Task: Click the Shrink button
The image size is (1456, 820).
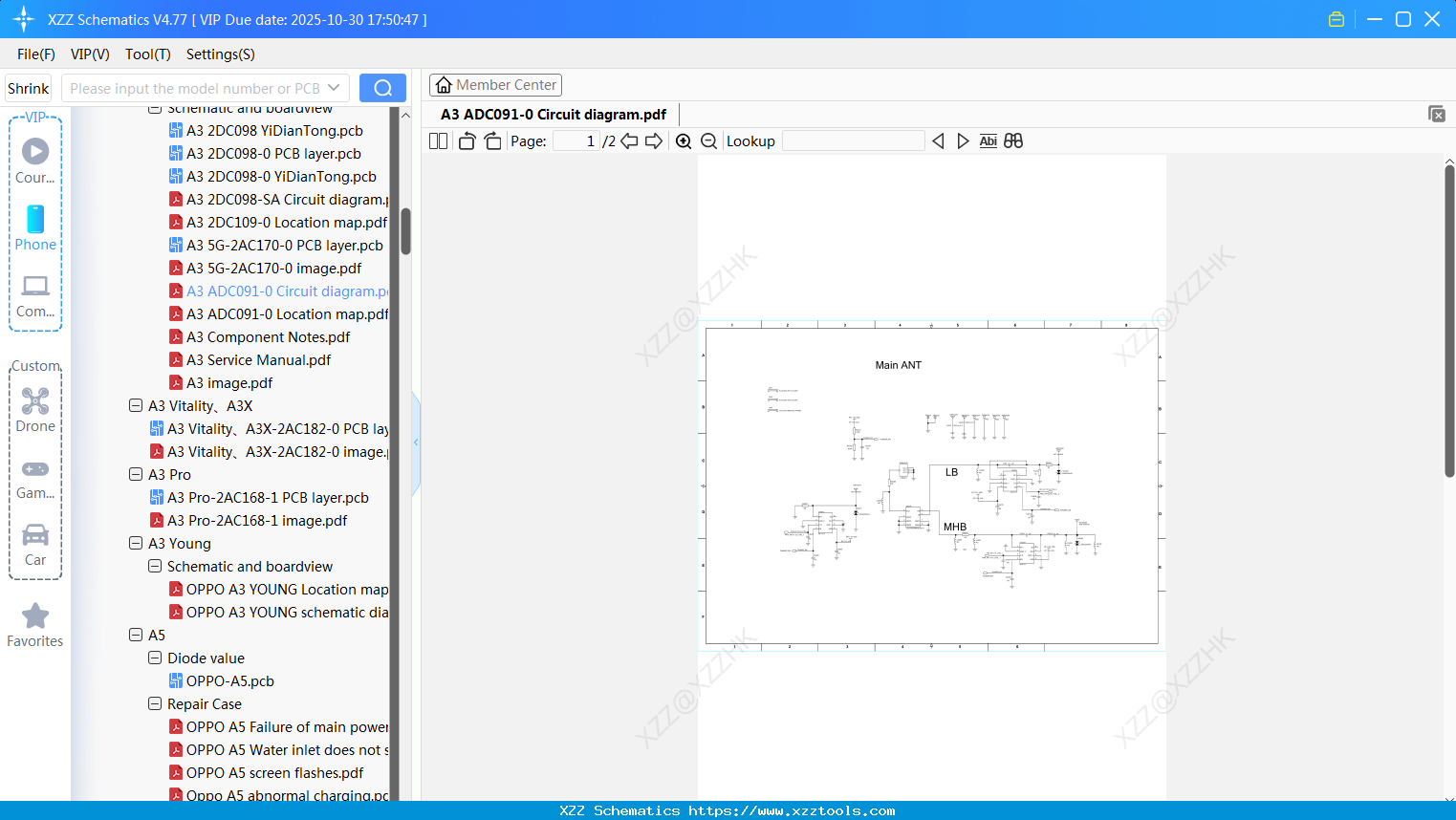Action: pyautogui.click(x=27, y=87)
